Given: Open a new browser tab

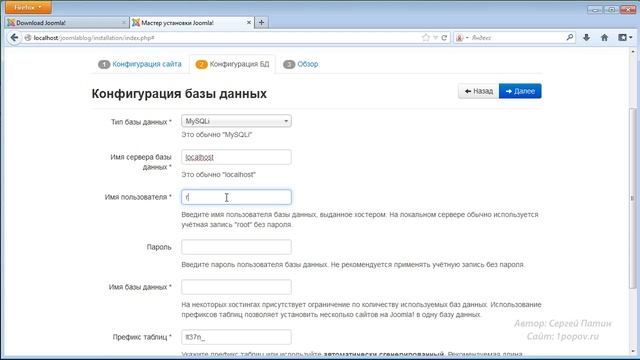Looking at the screenshot, I should [x=261, y=22].
